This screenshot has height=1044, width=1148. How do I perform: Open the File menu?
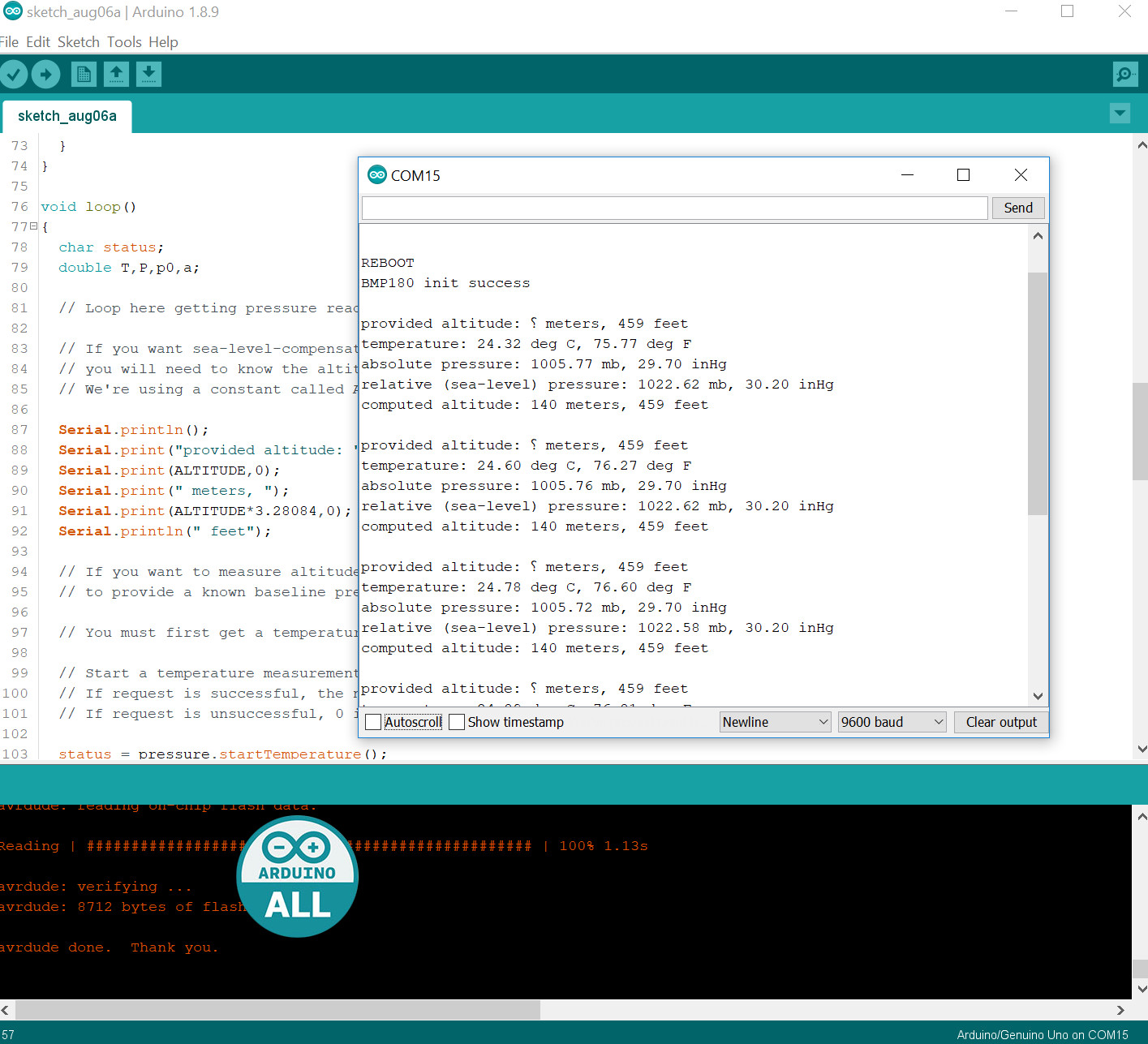9,42
